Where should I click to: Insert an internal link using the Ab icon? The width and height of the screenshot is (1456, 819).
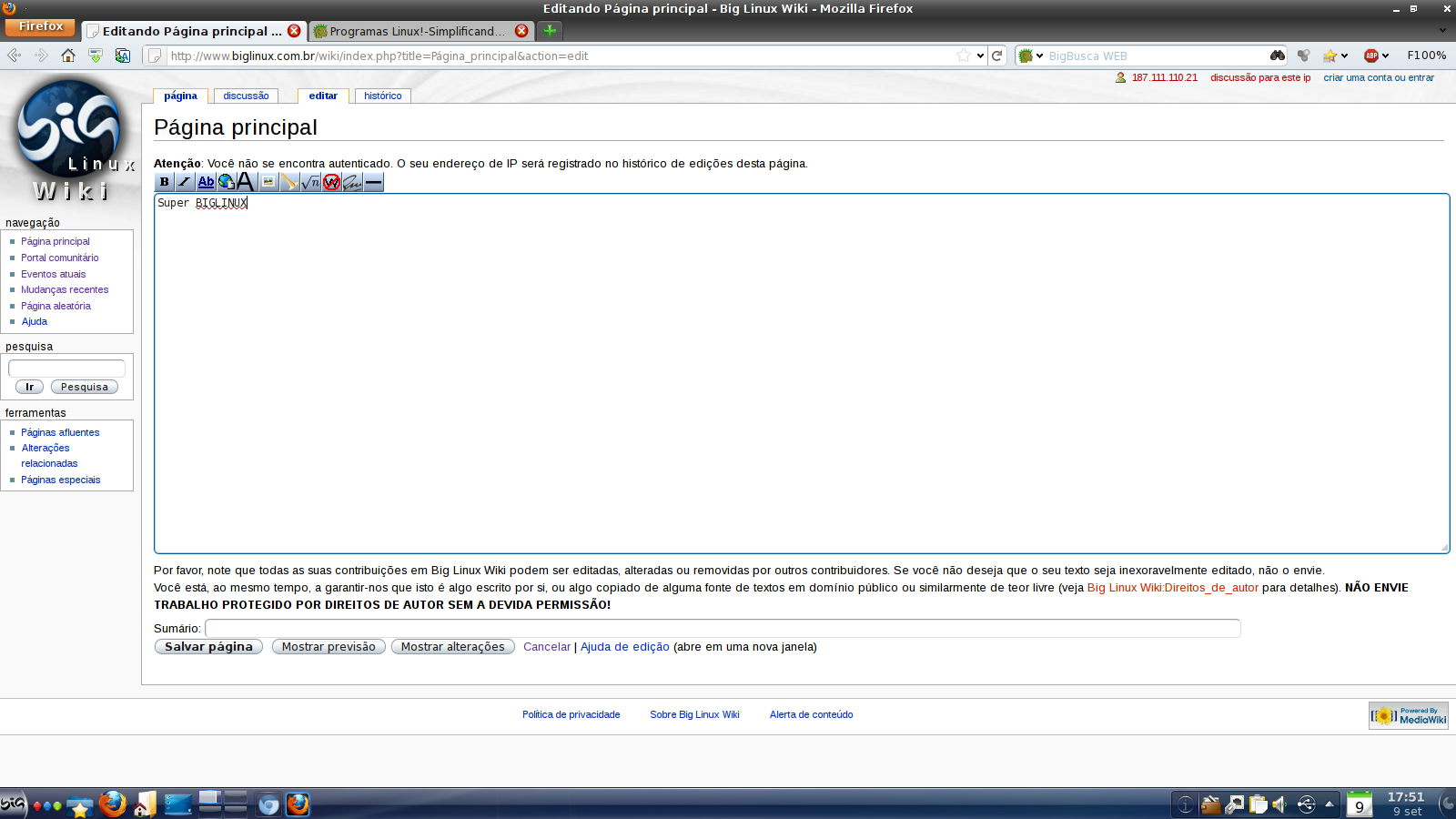coord(205,182)
